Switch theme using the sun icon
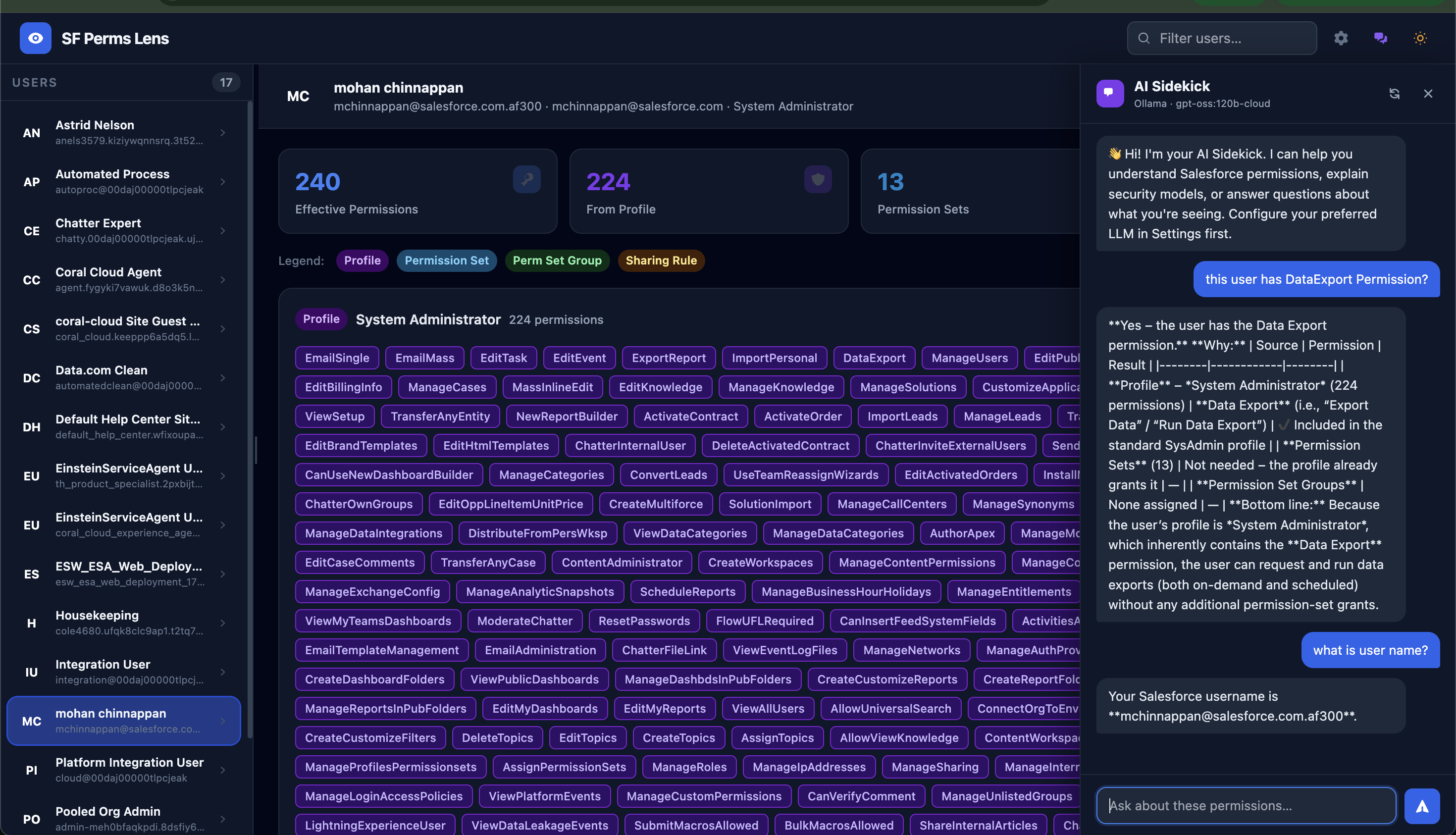 pos(1420,39)
